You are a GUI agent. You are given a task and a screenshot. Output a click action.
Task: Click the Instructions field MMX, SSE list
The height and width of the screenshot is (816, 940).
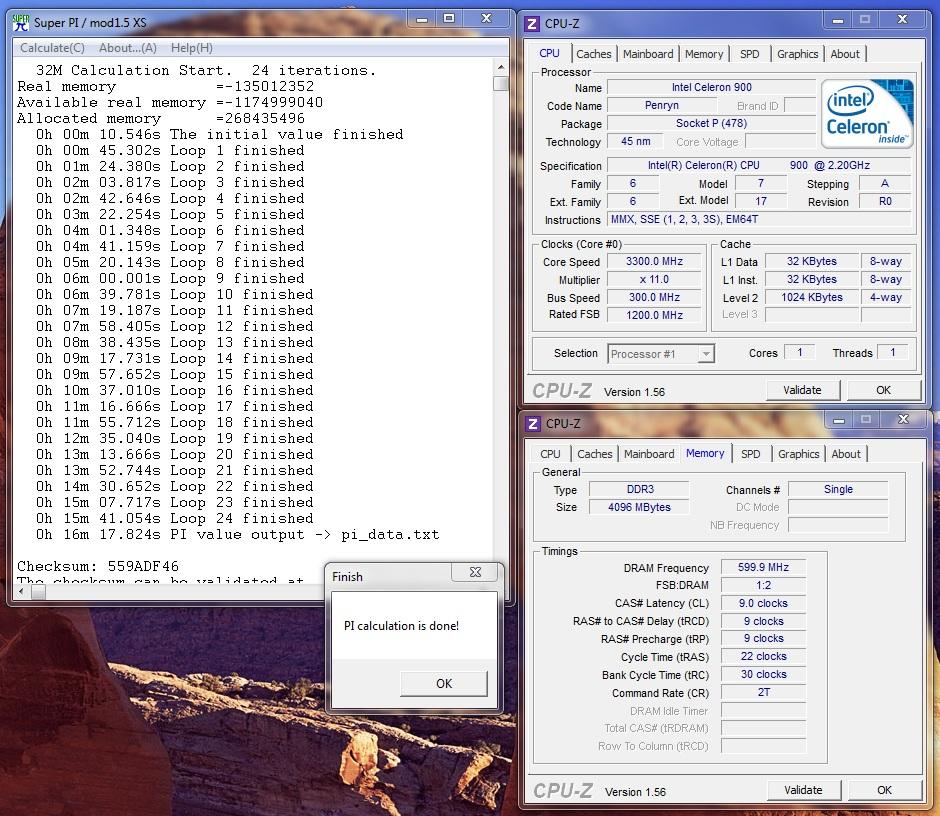pos(759,219)
